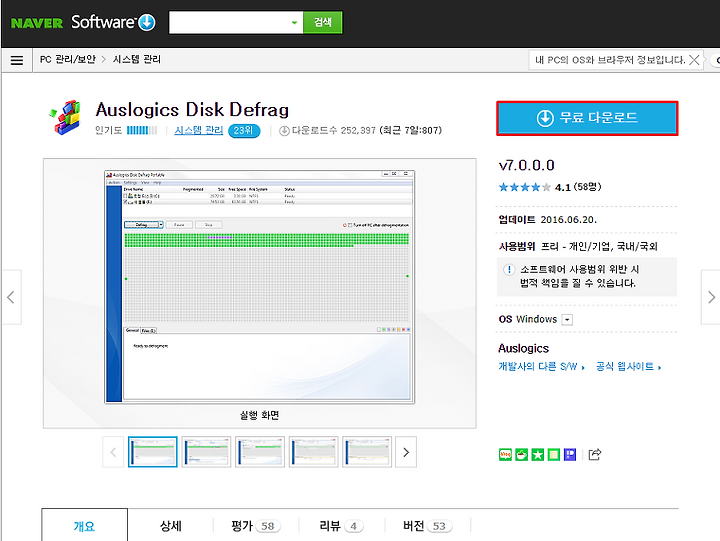Image resolution: width=720 pixels, height=541 pixels.
Task: Open the 공식 웹사이트 link
Action: pos(628,366)
